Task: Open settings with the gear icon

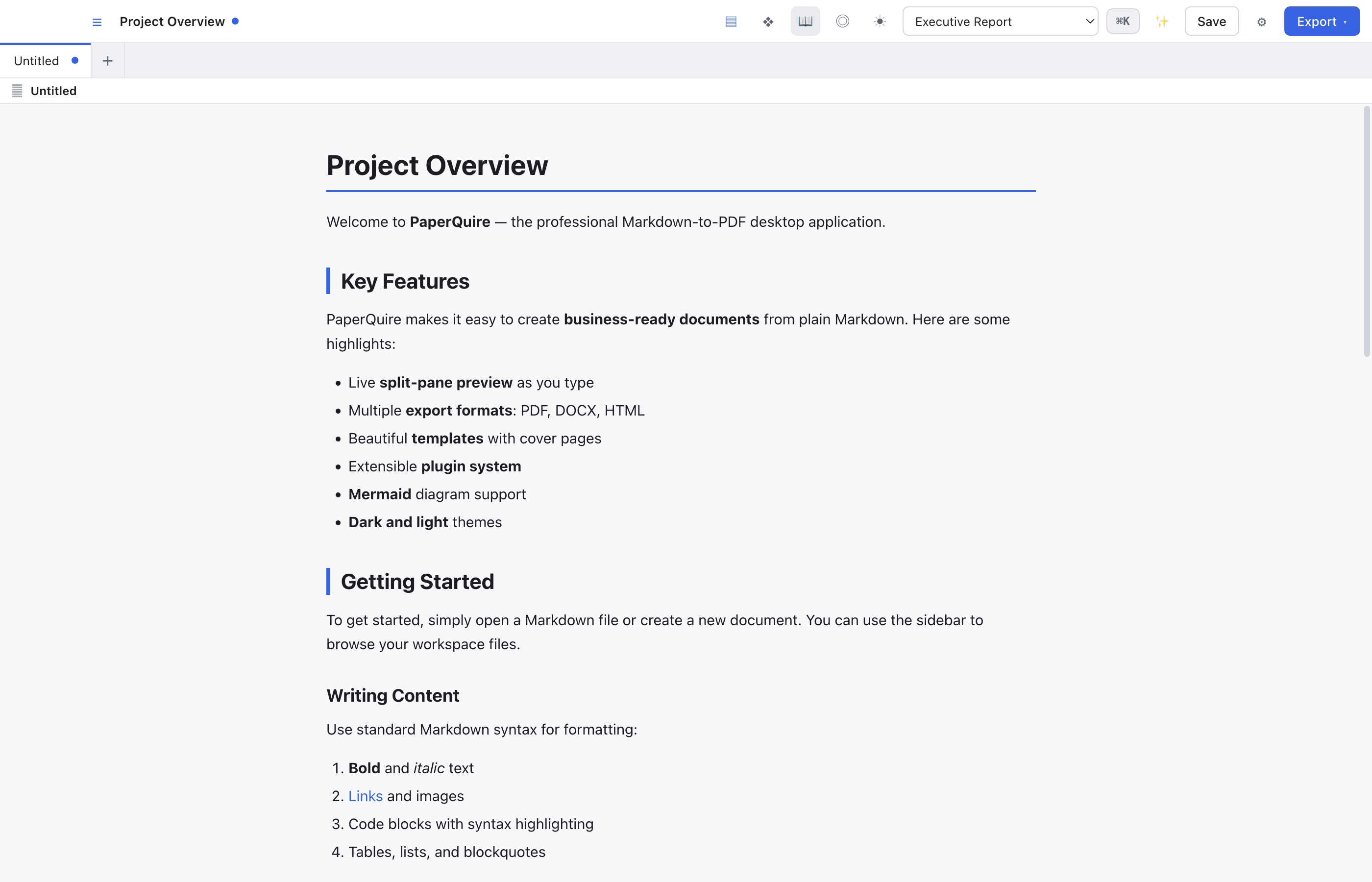Action: point(1261,22)
